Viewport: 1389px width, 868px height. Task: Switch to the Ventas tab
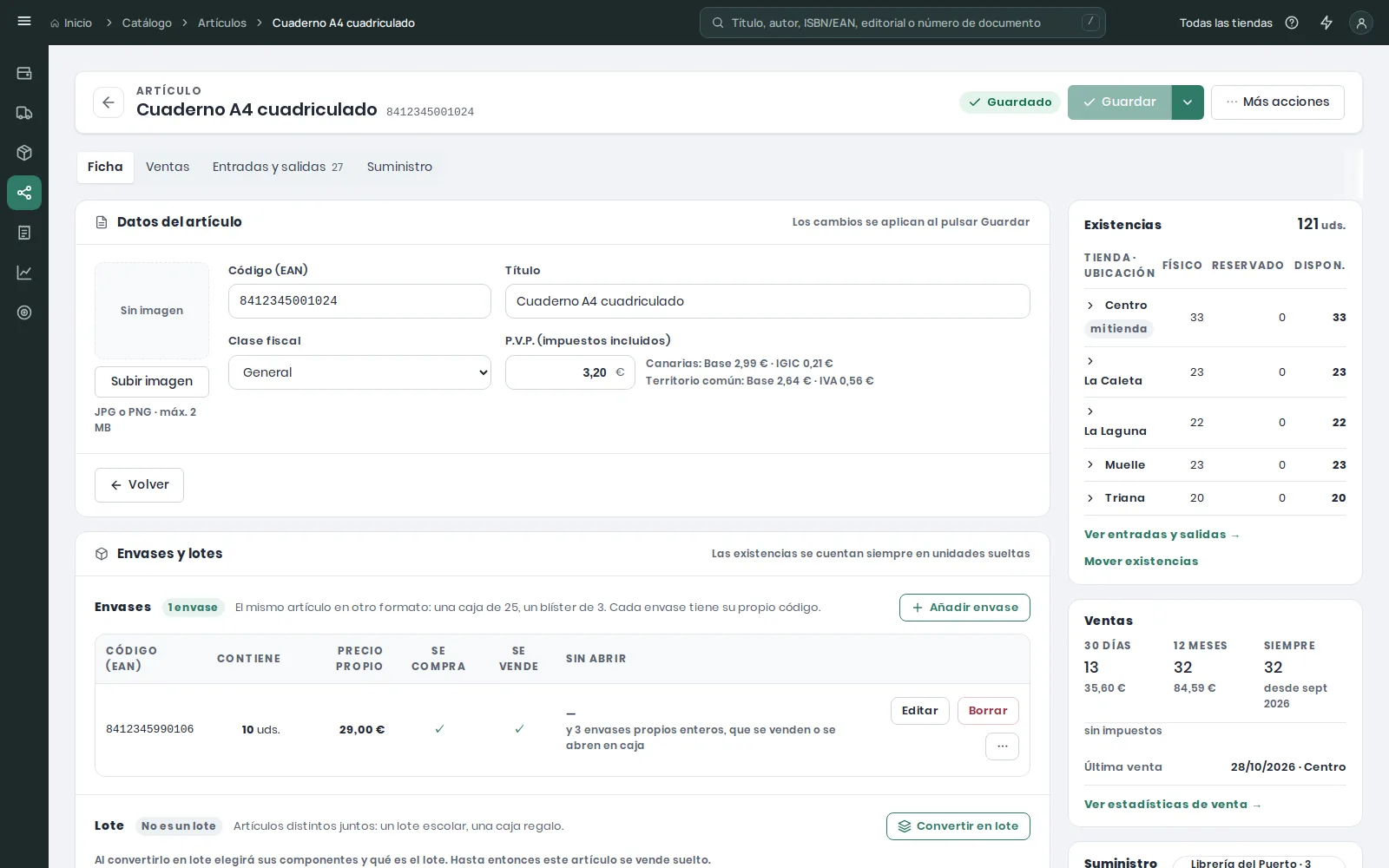(x=168, y=167)
